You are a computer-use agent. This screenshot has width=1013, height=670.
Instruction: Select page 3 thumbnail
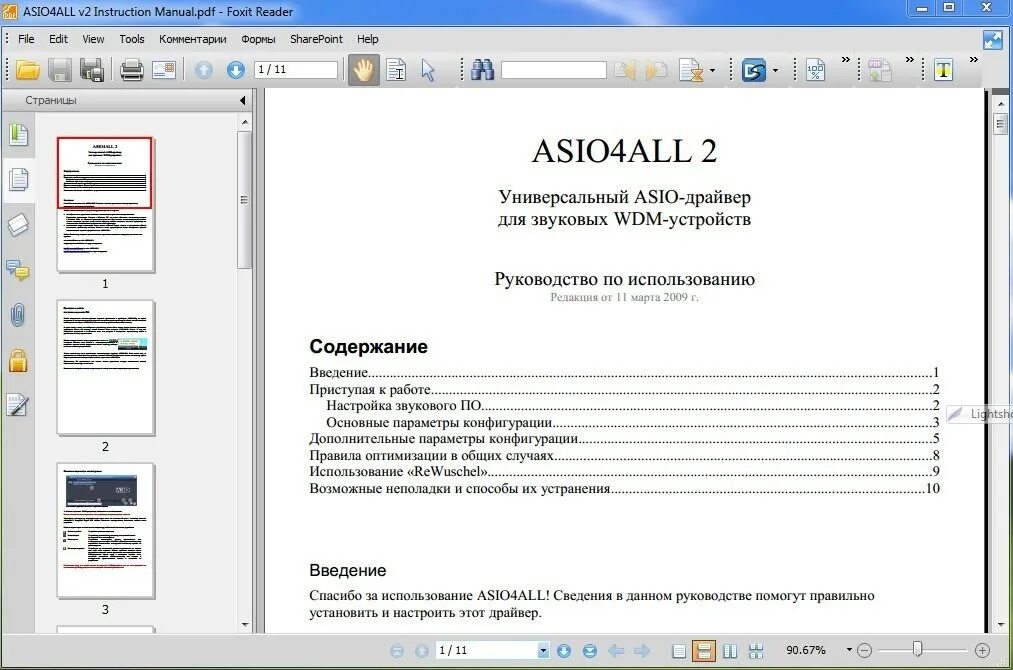tap(105, 530)
